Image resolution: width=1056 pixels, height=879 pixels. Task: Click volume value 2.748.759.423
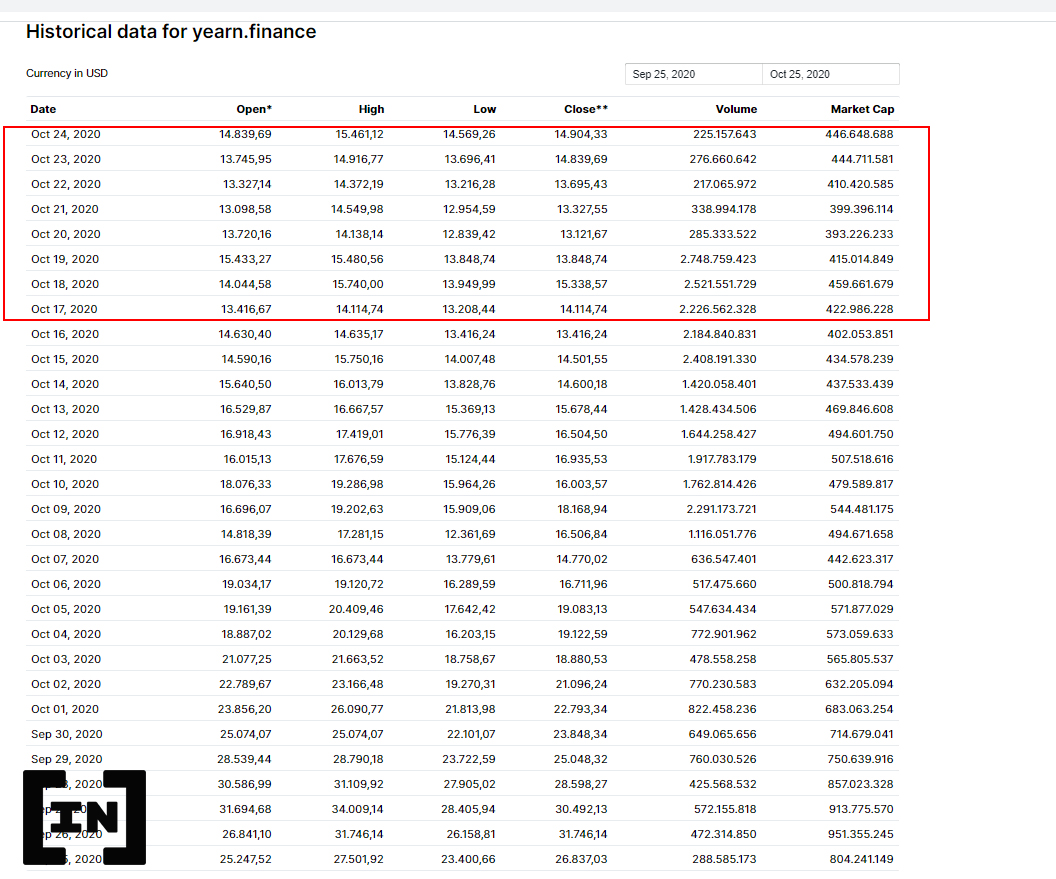coord(718,259)
